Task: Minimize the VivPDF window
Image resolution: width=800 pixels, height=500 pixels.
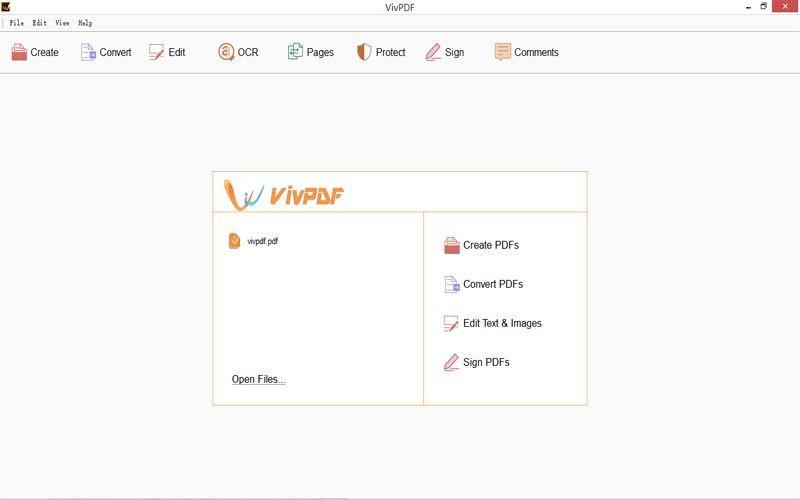Action: point(748,7)
